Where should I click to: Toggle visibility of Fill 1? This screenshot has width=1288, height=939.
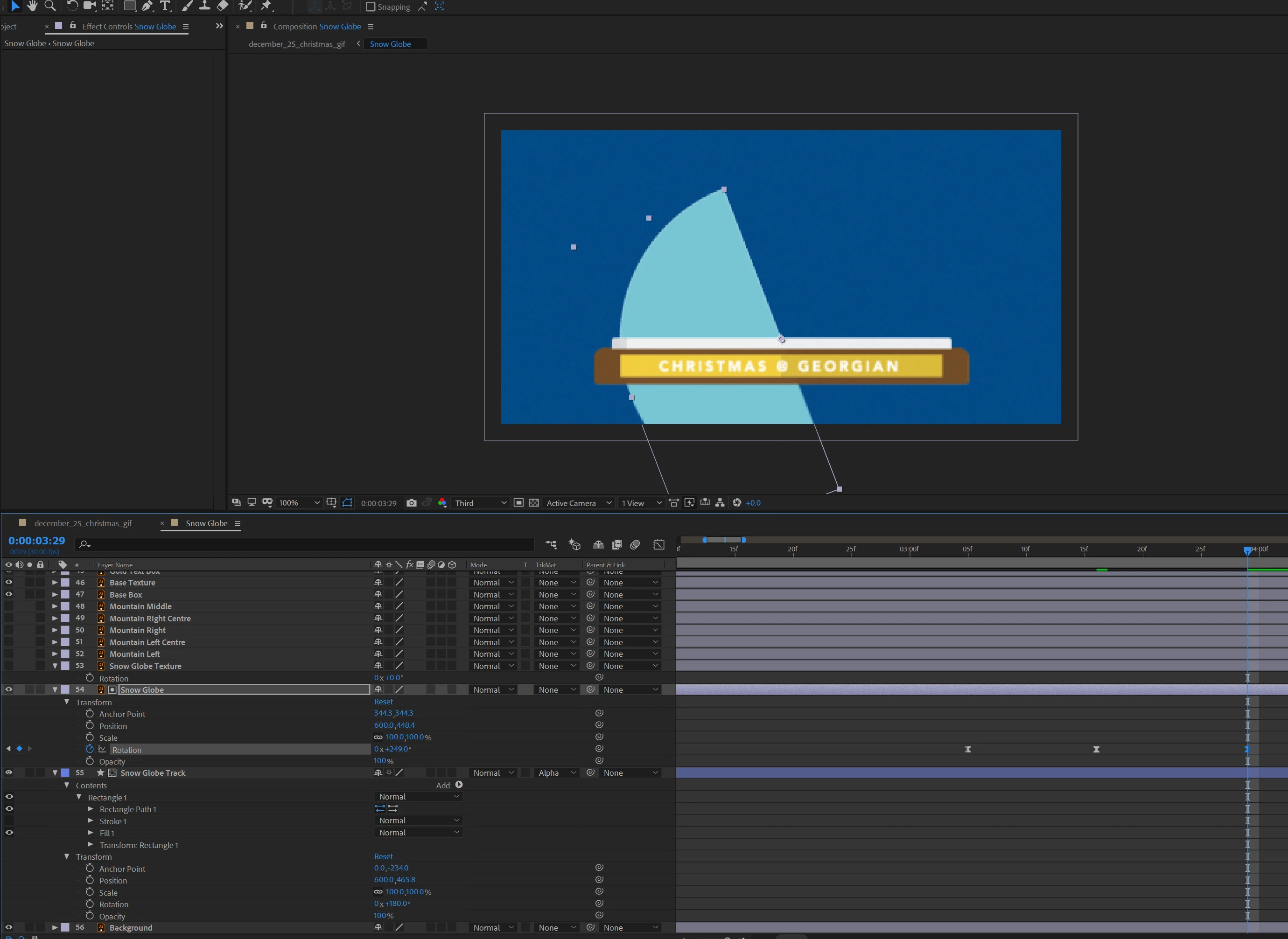pos(9,832)
